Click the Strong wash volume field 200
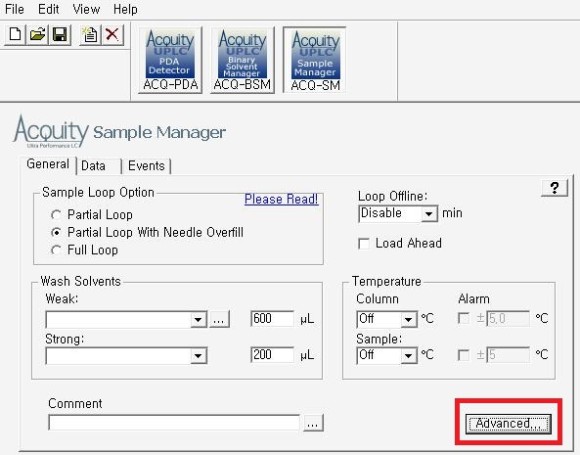 [272, 355]
